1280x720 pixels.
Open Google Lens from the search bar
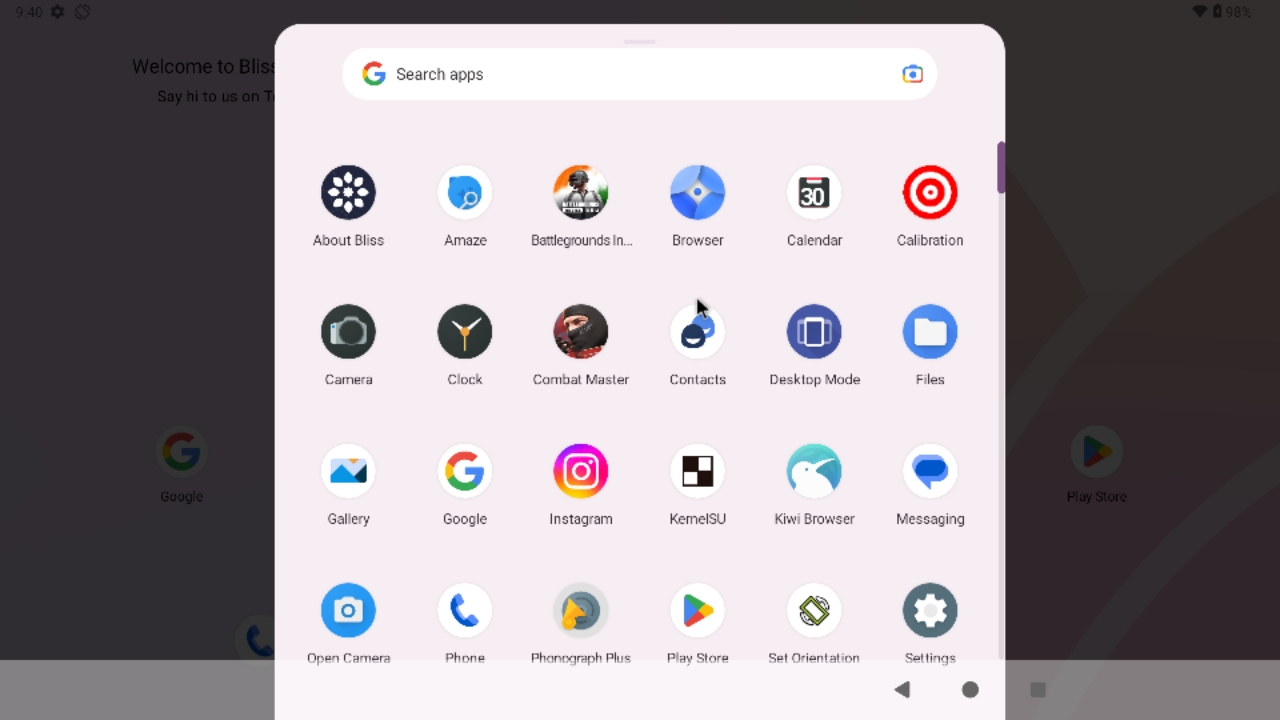(x=911, y=73)
